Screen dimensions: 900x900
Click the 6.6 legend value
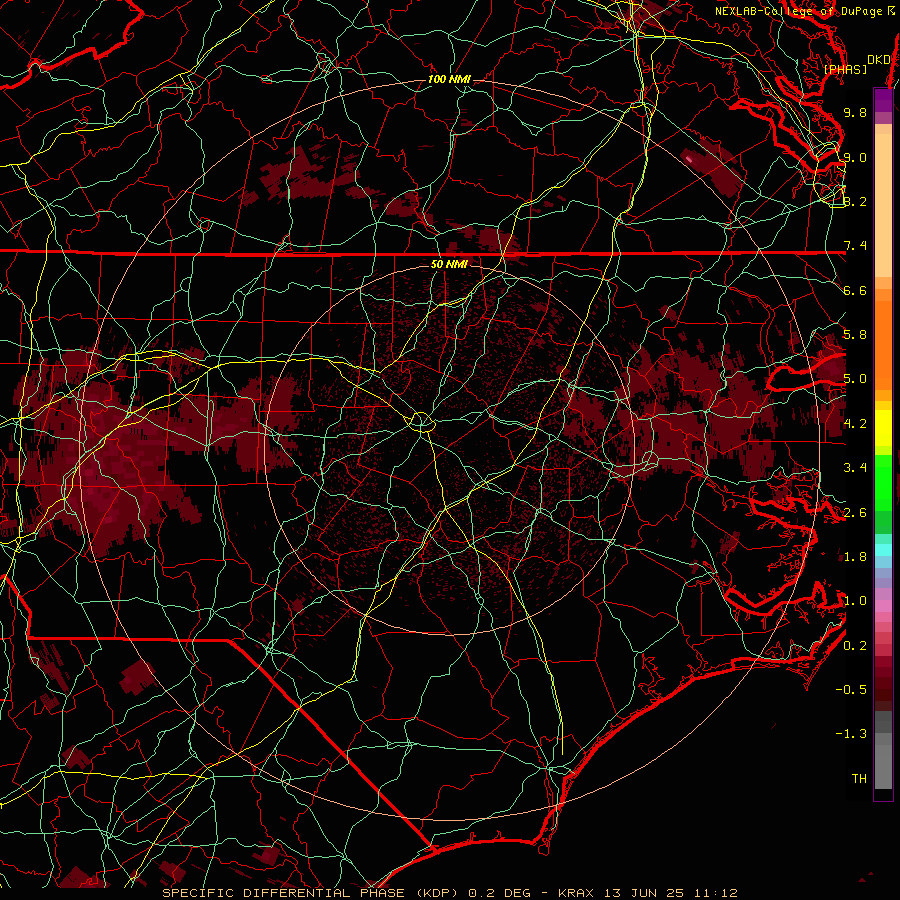(x=855, y=290)
